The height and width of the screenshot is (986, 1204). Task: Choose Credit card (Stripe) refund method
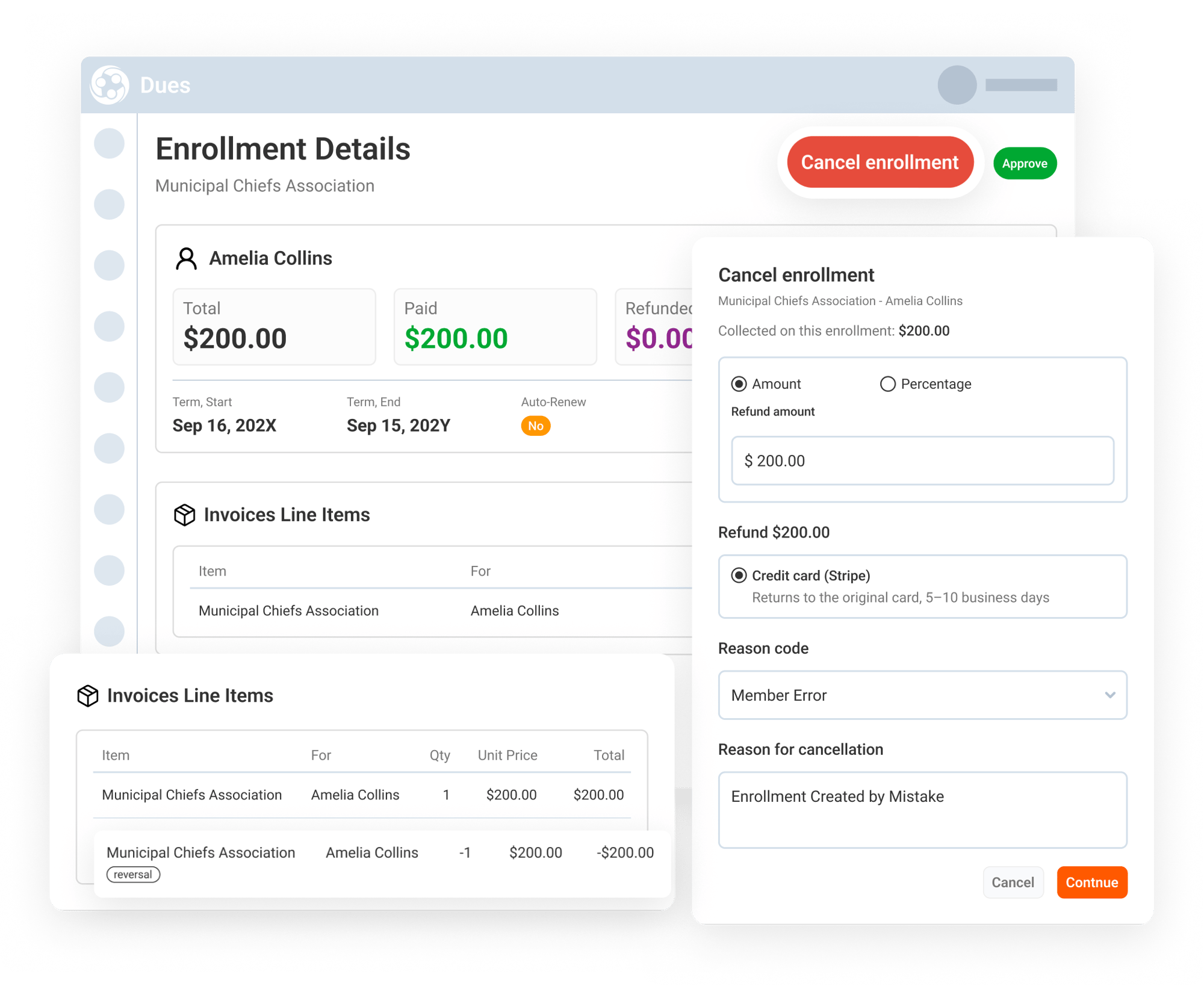tap(739, 575)
